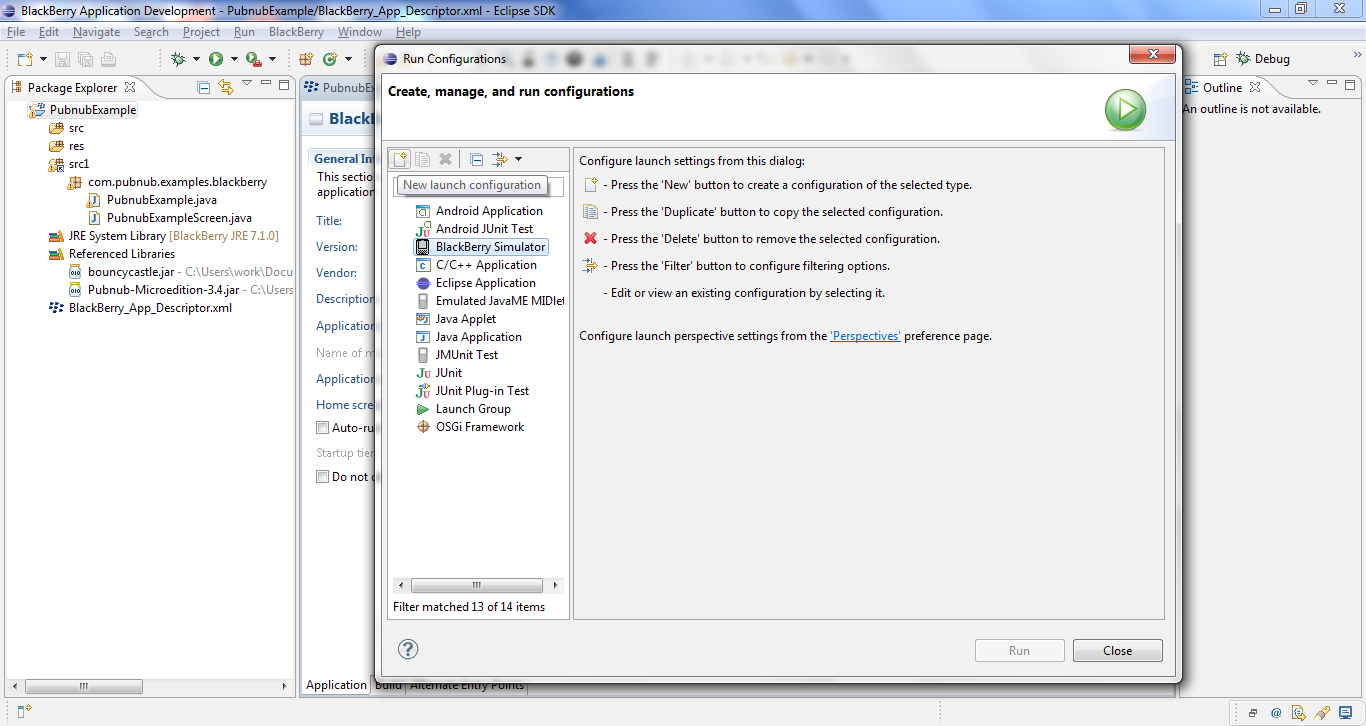1366x726 pixels.
Task: Open the Debug button dropdown arrow
Action: 196,59
